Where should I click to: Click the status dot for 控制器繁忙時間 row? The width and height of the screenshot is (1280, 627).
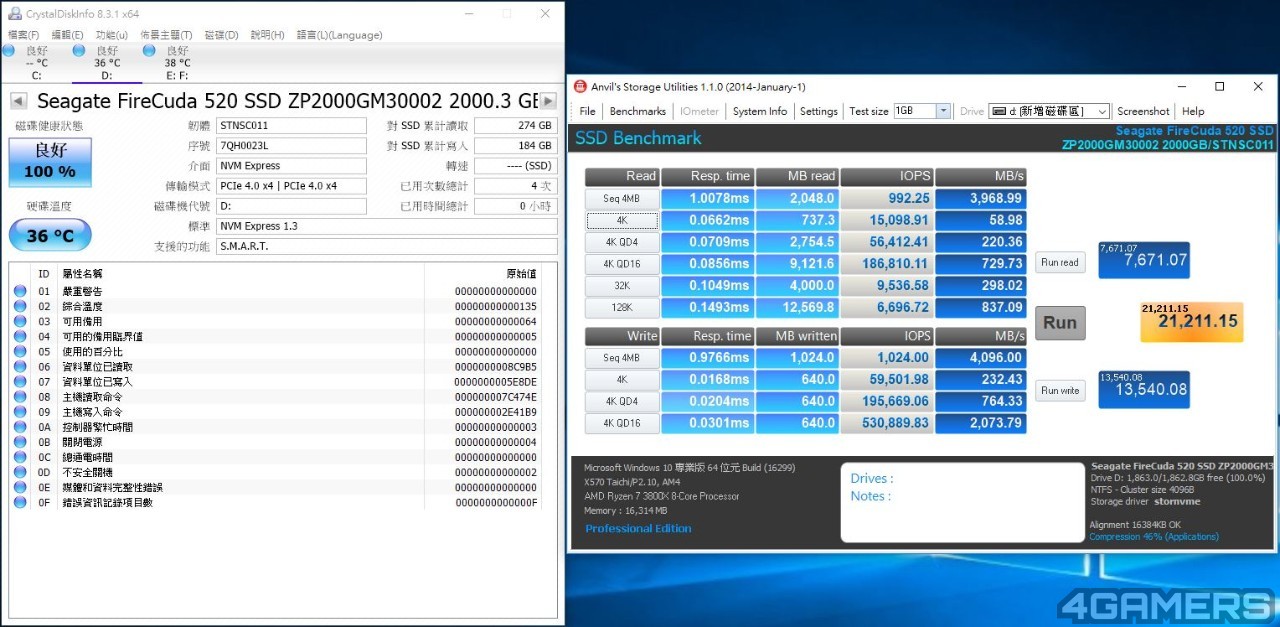click(x=20, y=427)
